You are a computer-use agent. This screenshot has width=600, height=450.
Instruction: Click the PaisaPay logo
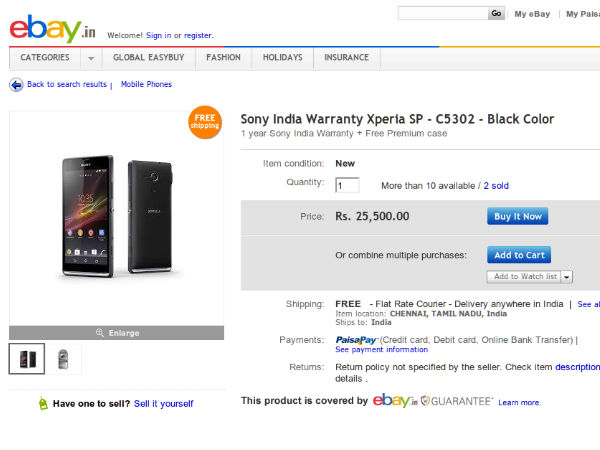[x=357, y=340]
